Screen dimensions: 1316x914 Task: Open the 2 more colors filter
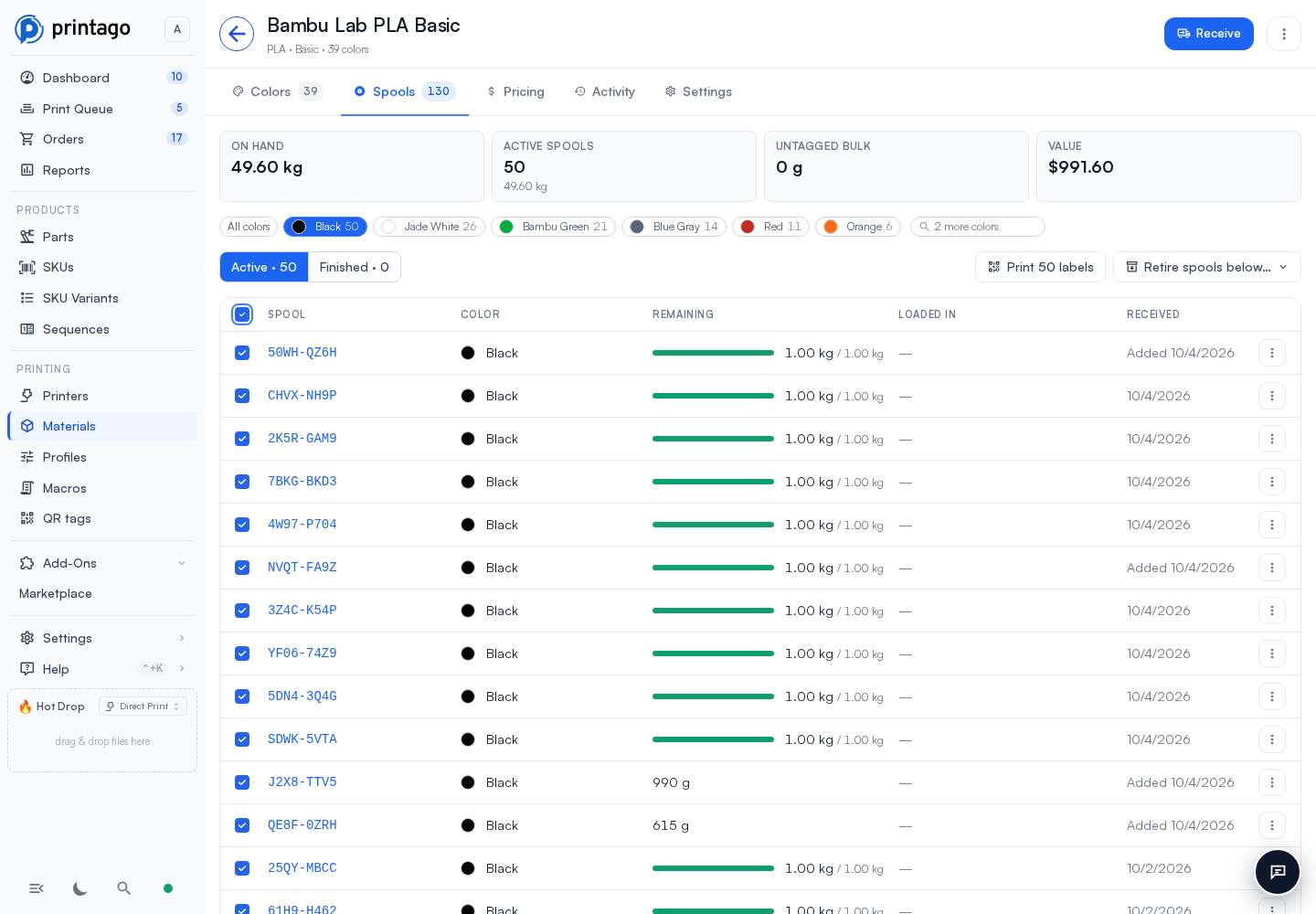pyautogui.click(x=977, y=227)
